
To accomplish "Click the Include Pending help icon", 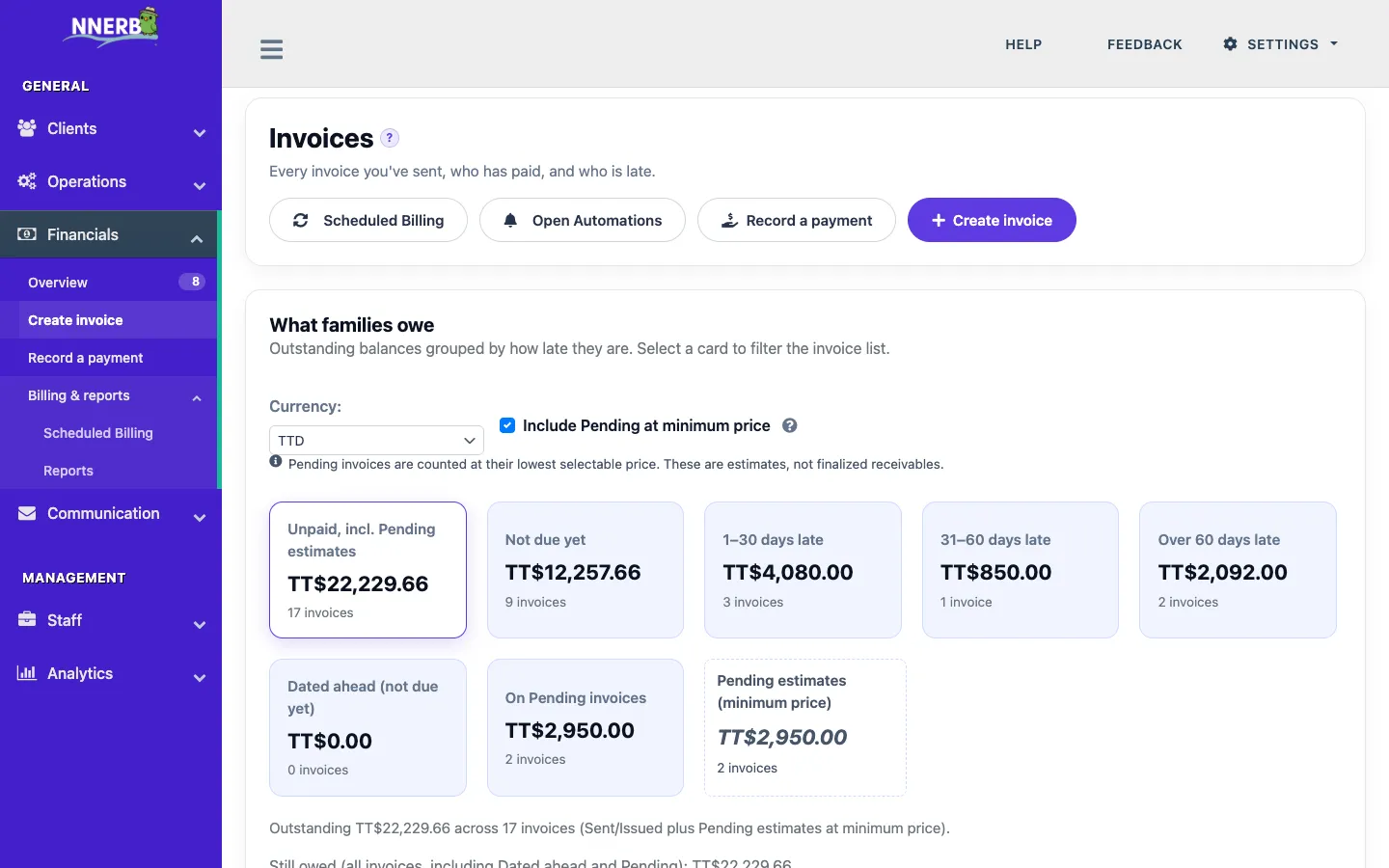I will click(790, 425).
